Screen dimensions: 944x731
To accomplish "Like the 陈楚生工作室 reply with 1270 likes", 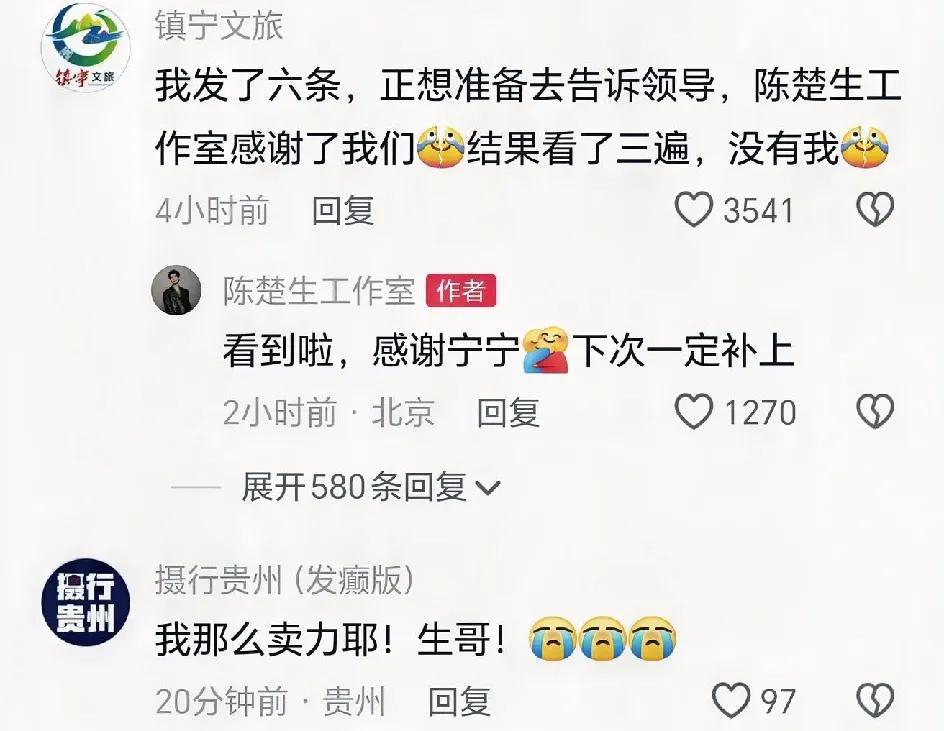I will click(694, 412).
